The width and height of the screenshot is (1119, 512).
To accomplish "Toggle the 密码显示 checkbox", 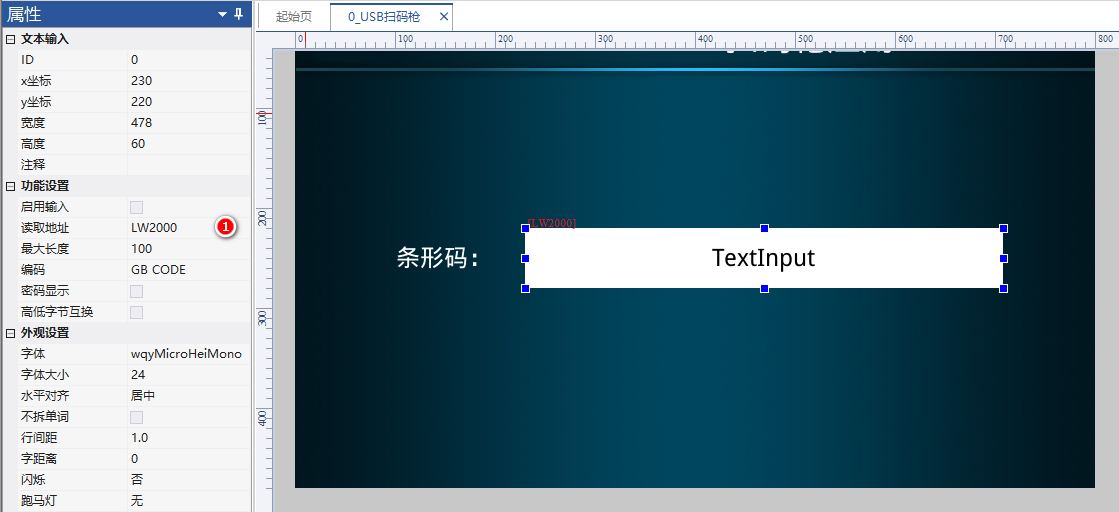I will (x=137, y=291).
